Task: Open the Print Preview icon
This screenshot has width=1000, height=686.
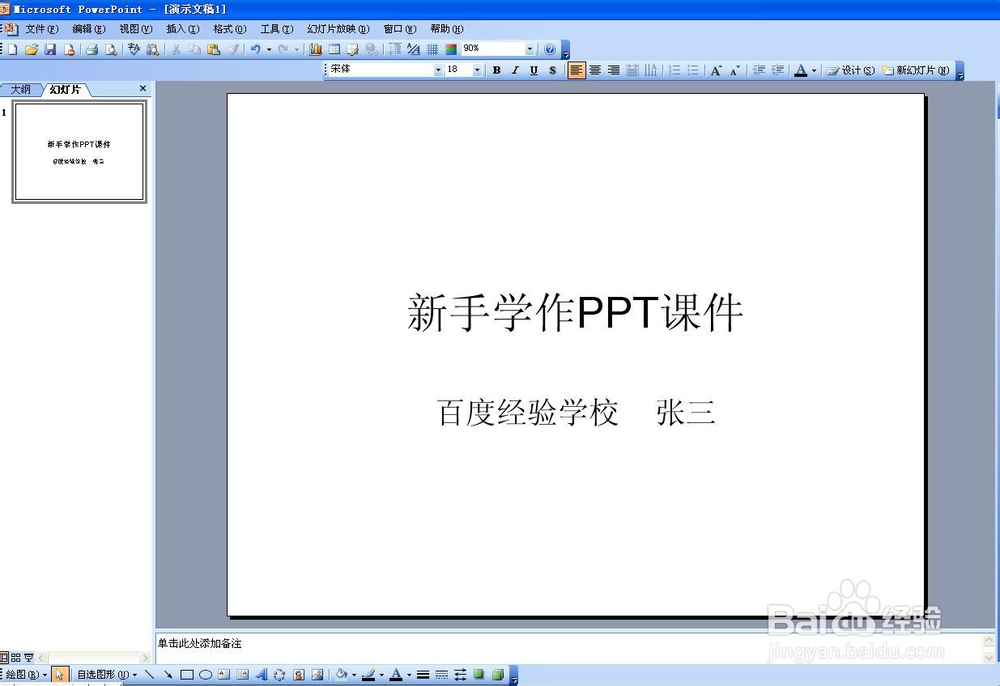Action: click(x=109, y=48)
